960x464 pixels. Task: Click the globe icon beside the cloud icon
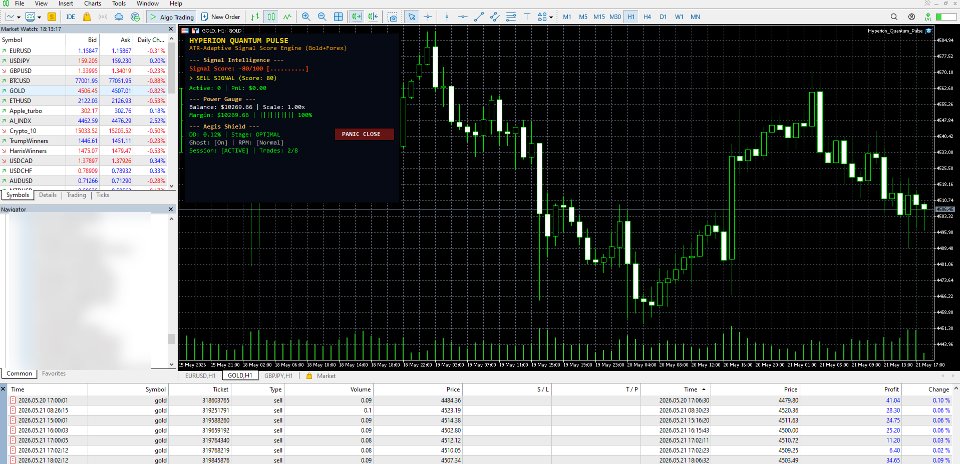click(135, 17)
